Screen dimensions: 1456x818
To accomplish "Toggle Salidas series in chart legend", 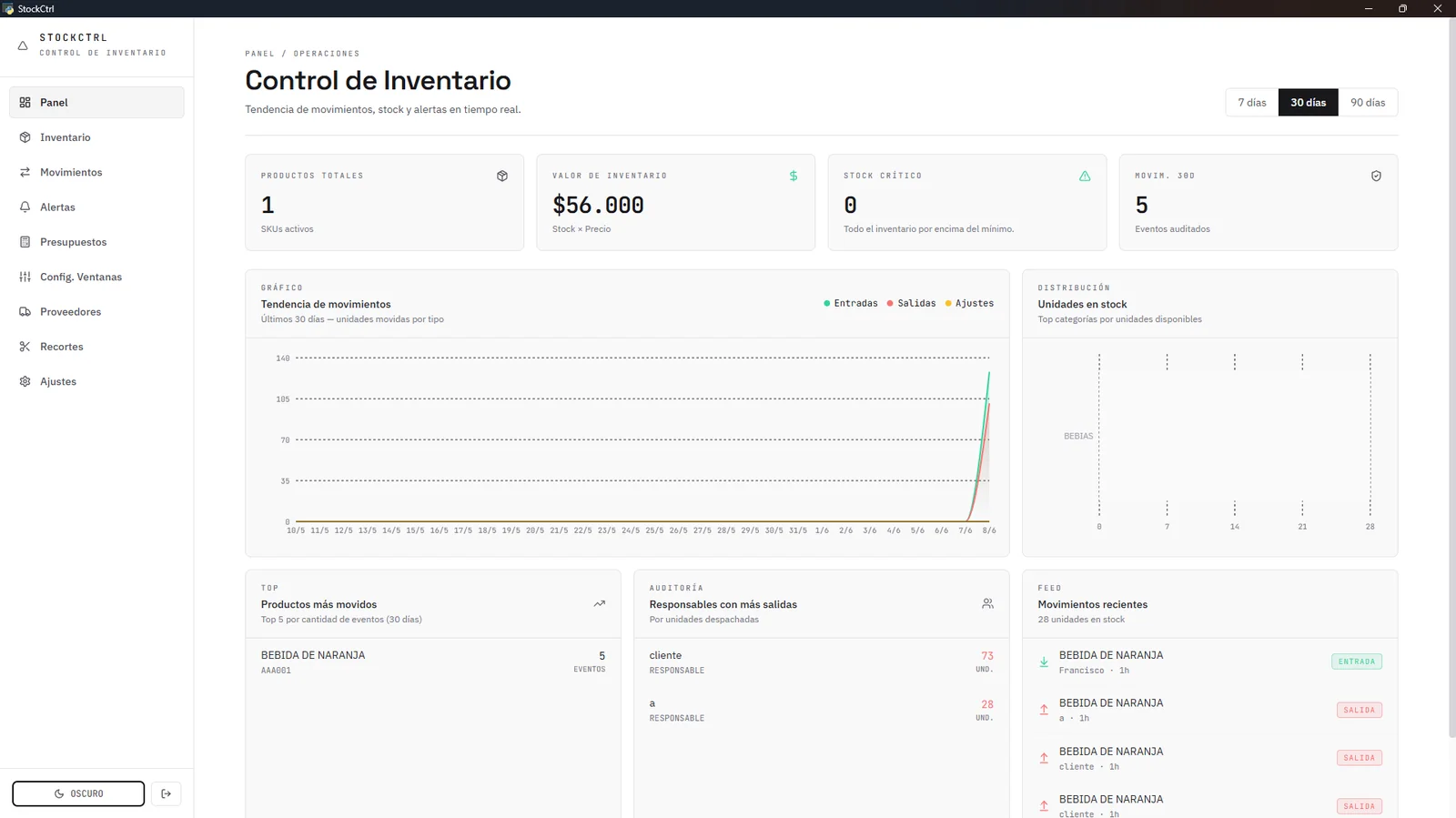I will point(911,303).
